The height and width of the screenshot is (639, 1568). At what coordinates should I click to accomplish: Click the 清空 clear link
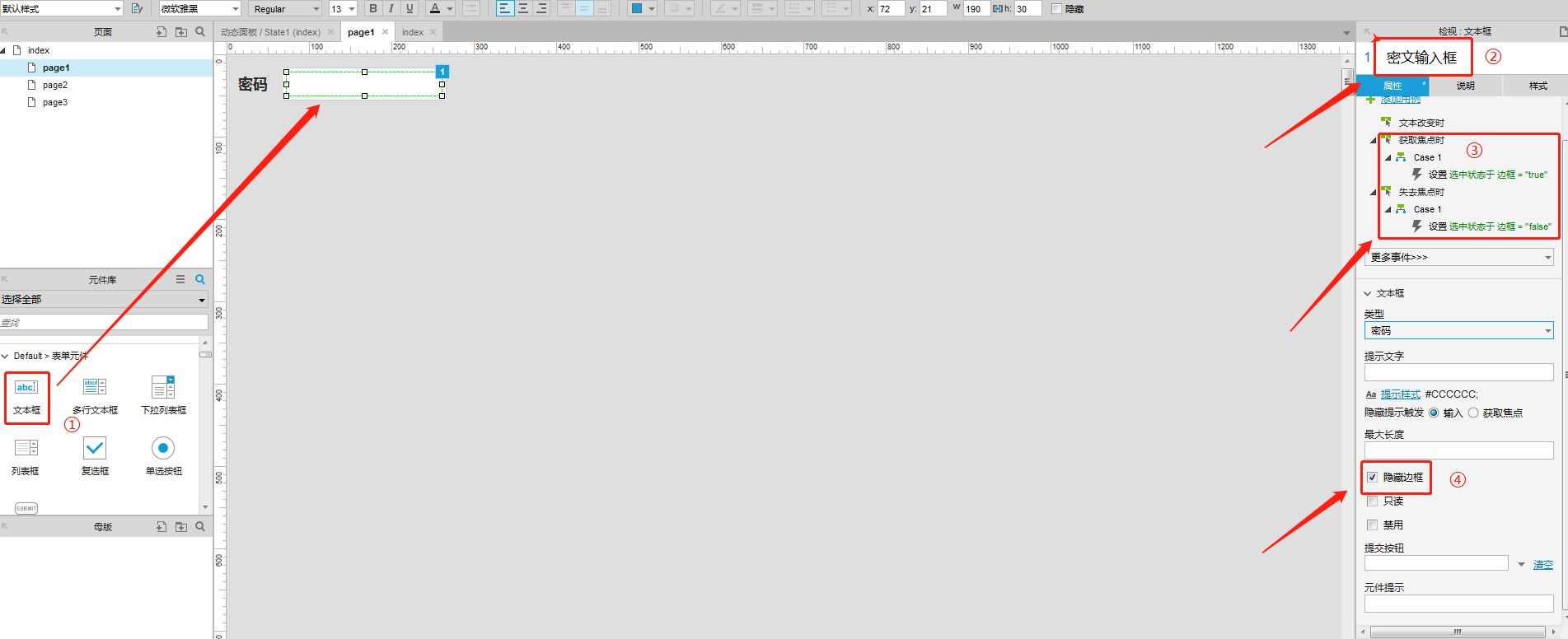pyautogui.click(x=1543, y=564)
